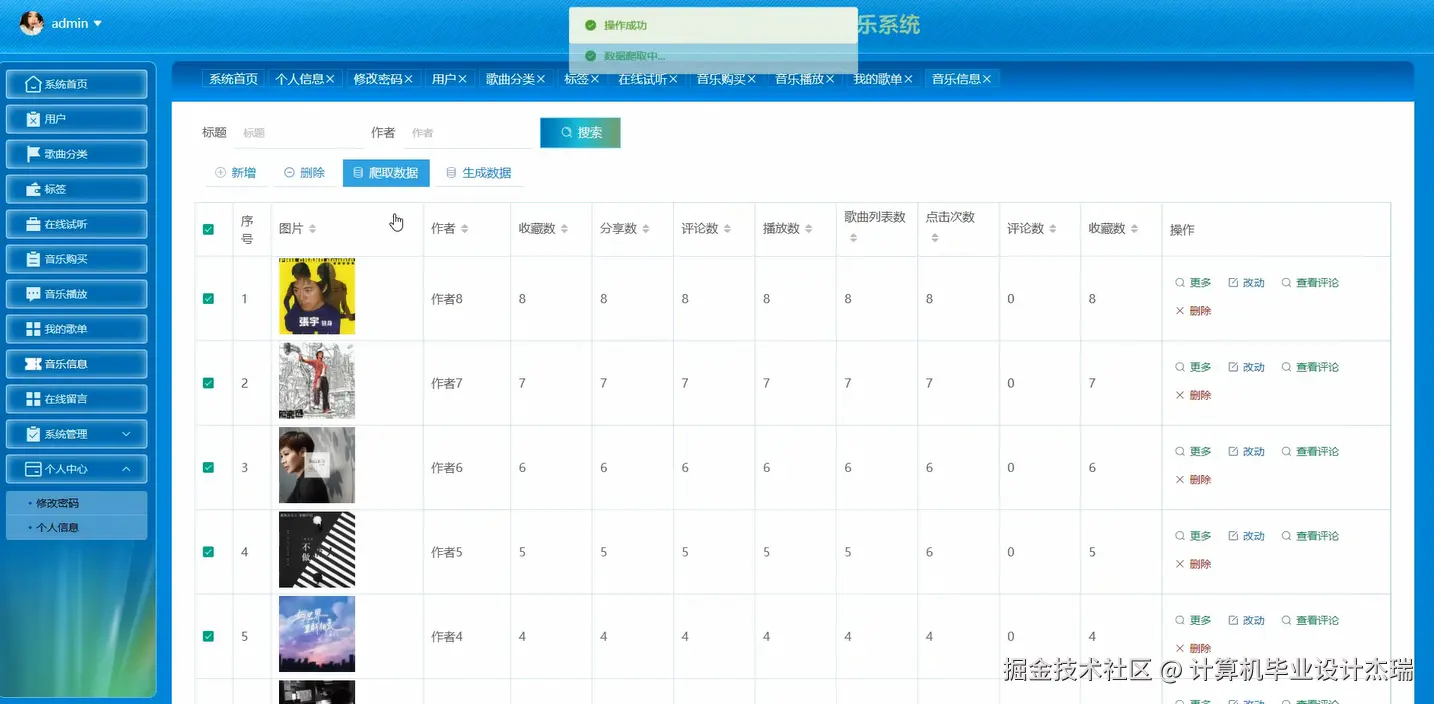Open 系统首页 in the sidebar
1434x704 pixels.
(77, 84)
